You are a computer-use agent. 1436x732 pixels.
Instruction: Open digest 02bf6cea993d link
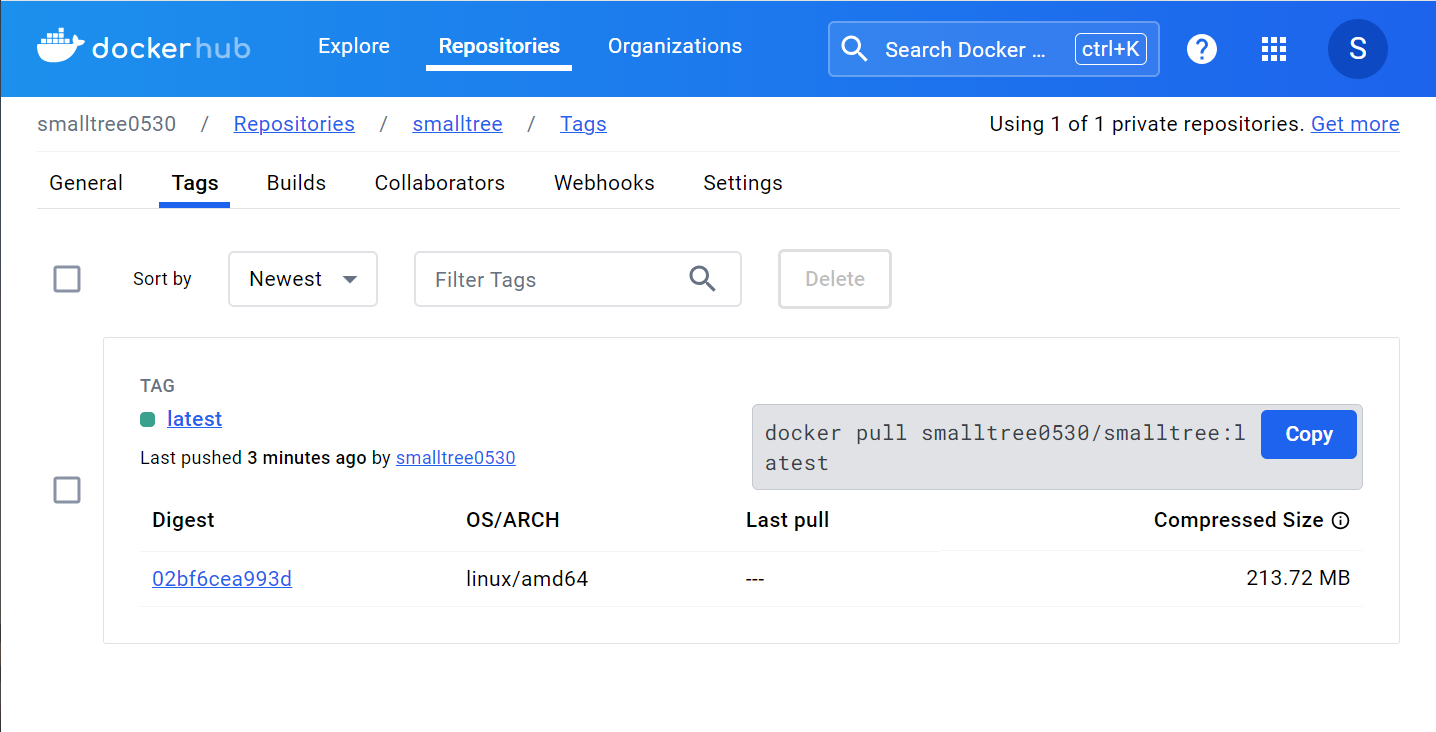(x=222, y=579)
